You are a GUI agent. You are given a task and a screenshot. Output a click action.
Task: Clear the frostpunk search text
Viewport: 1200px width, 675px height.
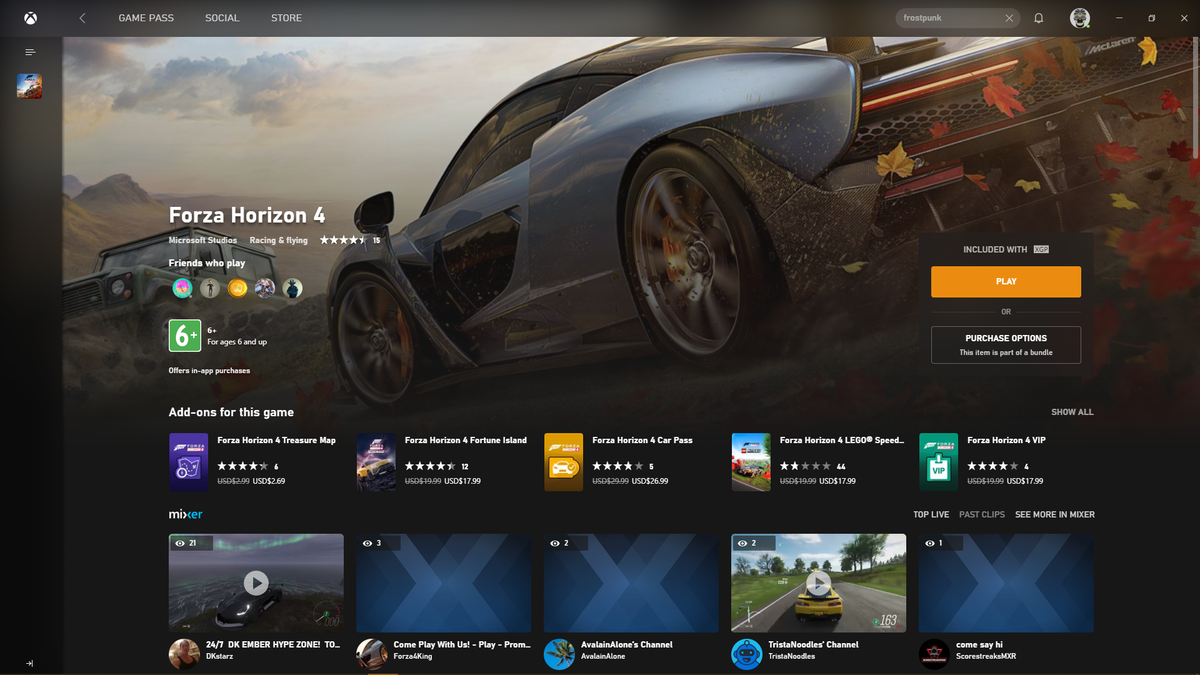pyautogui.click(x=1010, y=18)
